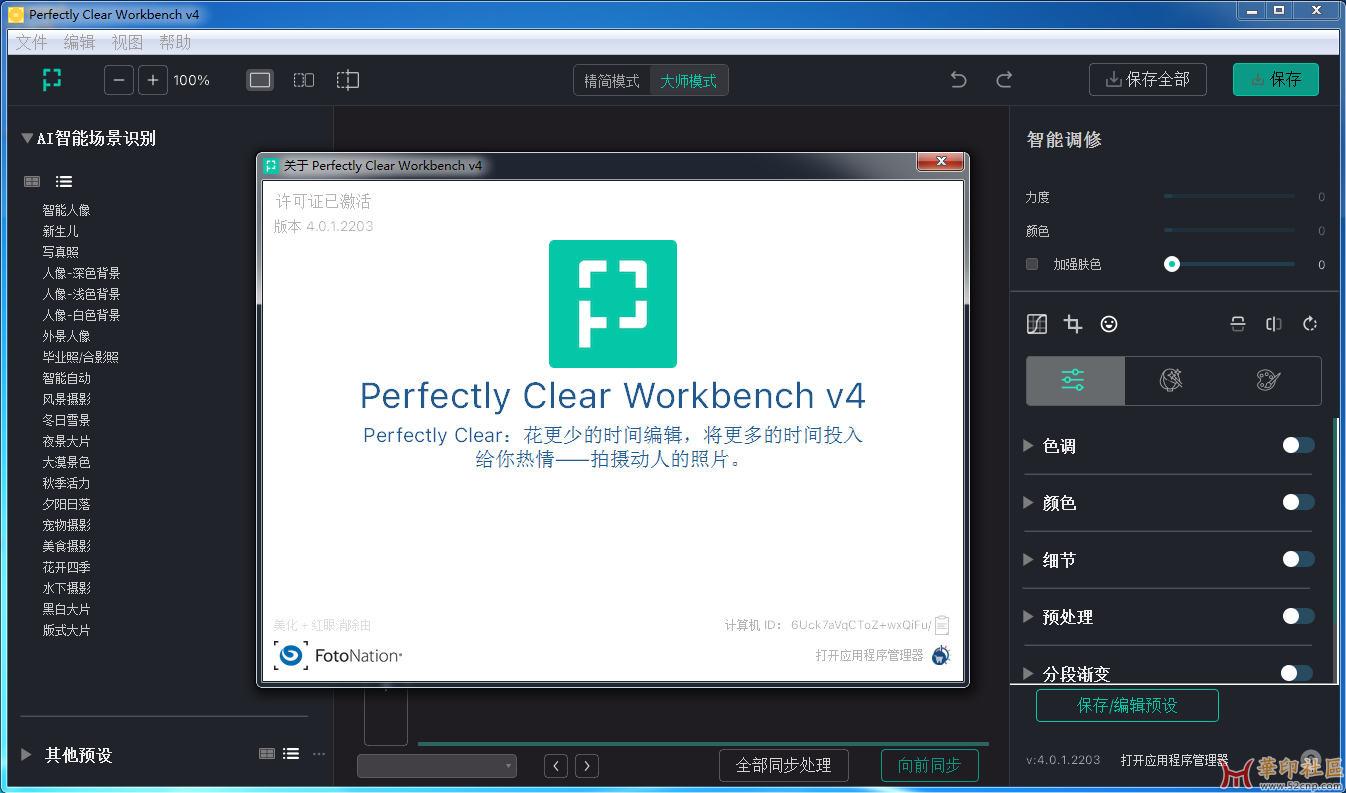1346x793 pixels.
Task: Click the app manager icon in About dialog
Action: coord(941,655)
